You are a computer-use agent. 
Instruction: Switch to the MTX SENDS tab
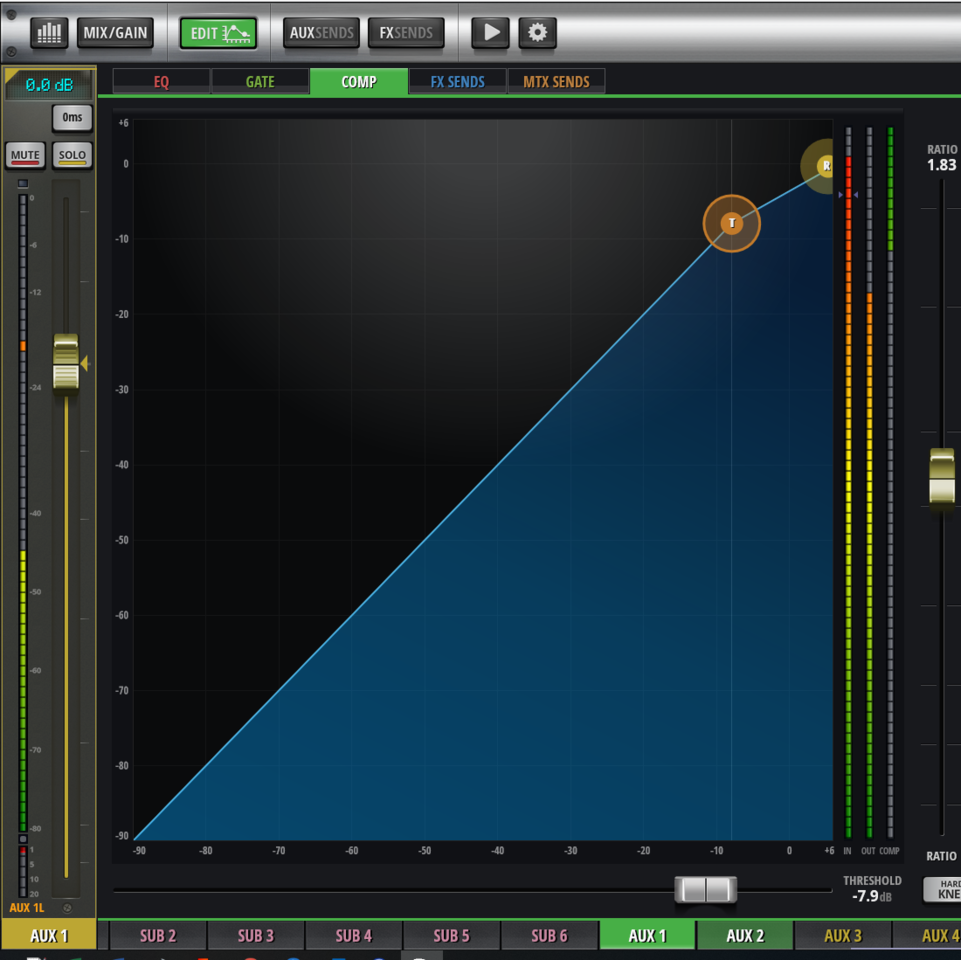click(556, 82)
